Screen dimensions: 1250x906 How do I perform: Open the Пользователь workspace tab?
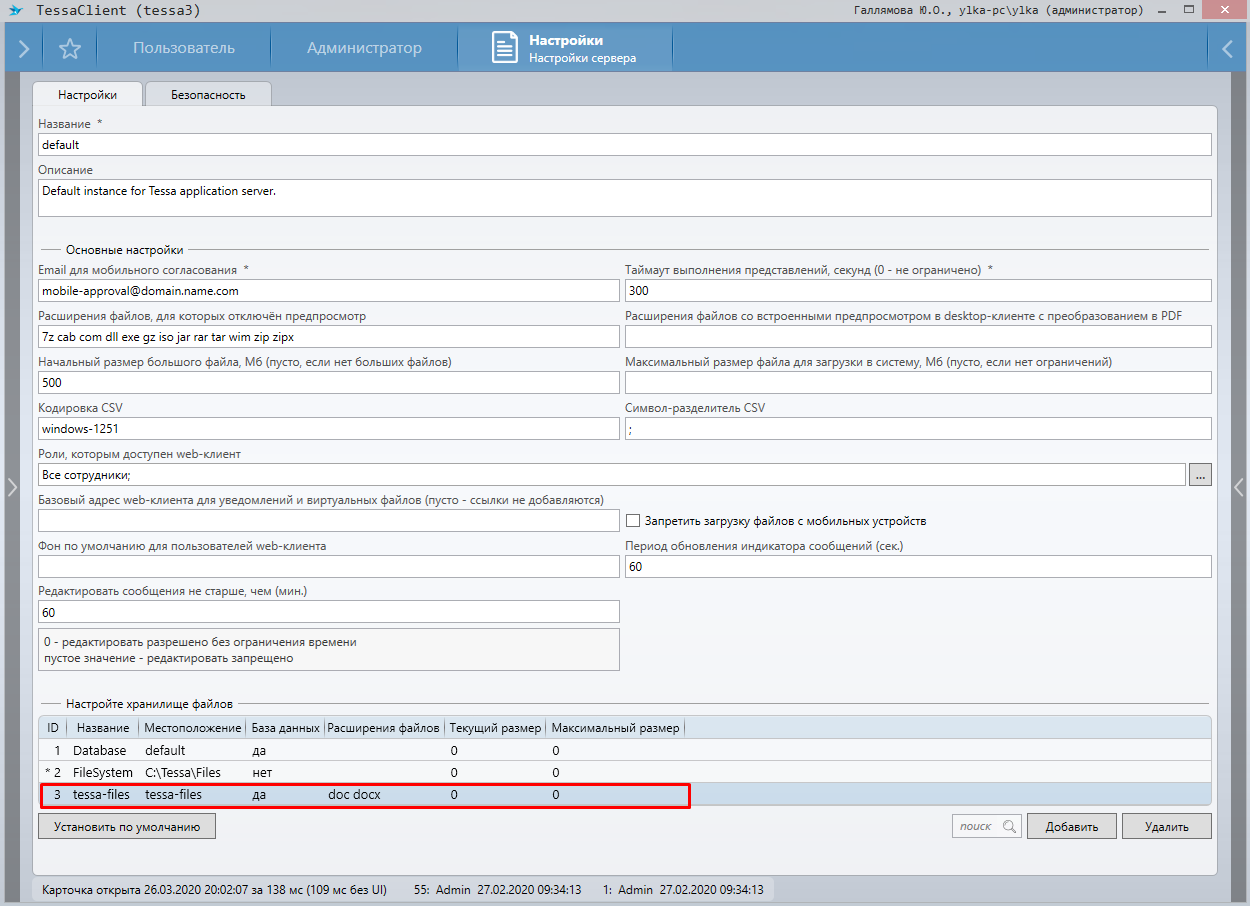(x=184, y=48)
